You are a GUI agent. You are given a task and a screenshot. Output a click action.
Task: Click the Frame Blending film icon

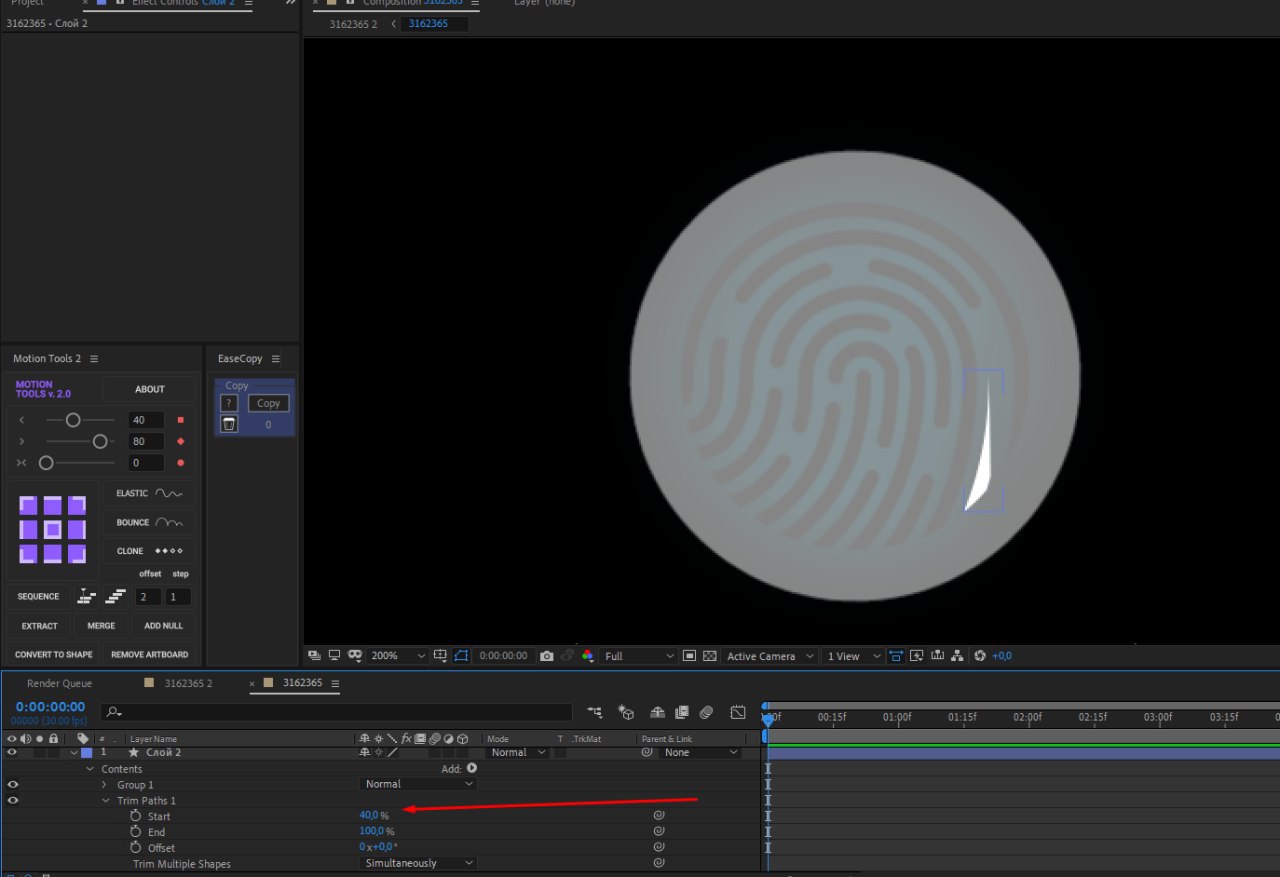click(681, 712)
